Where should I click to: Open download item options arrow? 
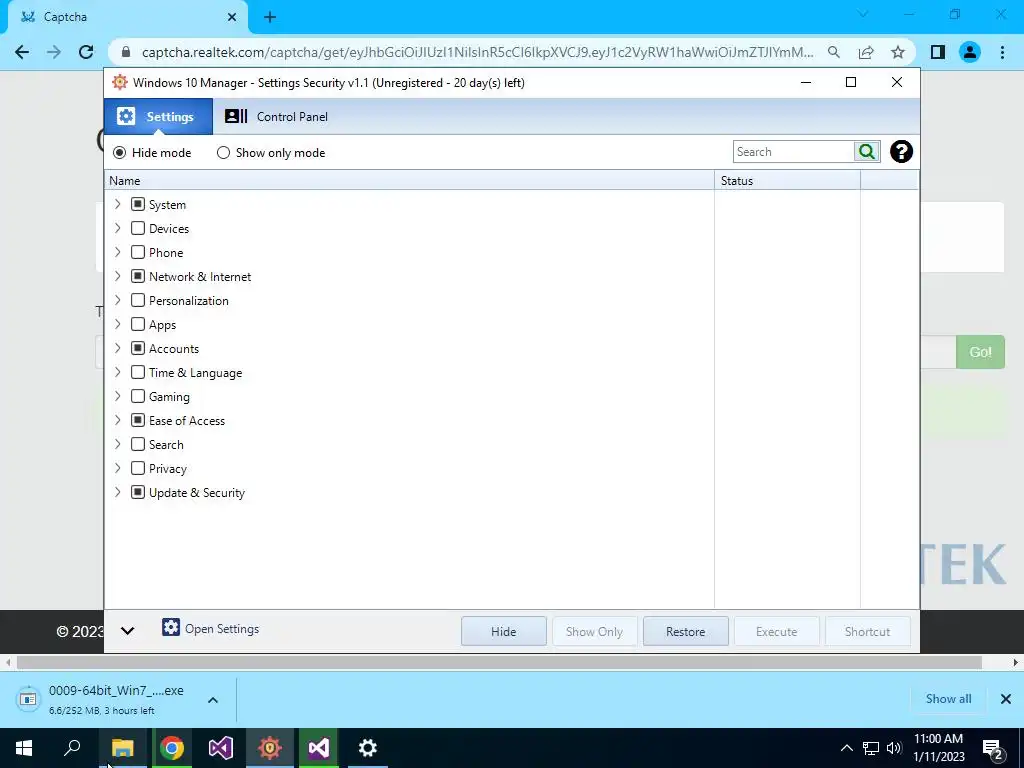(213, 700)
